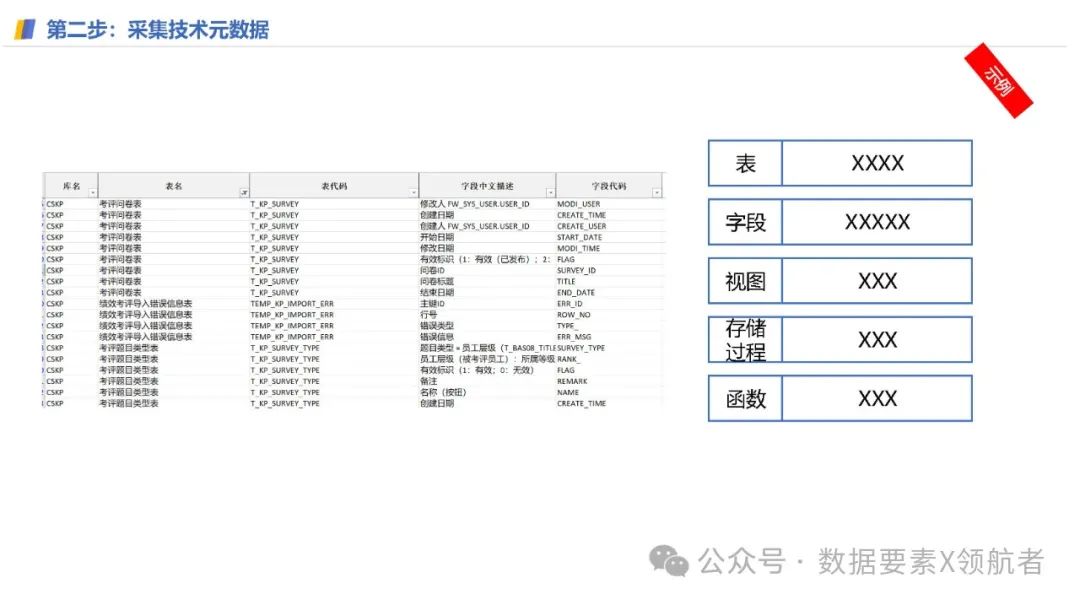Click the 题目类型 = 员工层级 description cell
The image size is (1080, 605).
pyautogui.click(x=488, y=348)
